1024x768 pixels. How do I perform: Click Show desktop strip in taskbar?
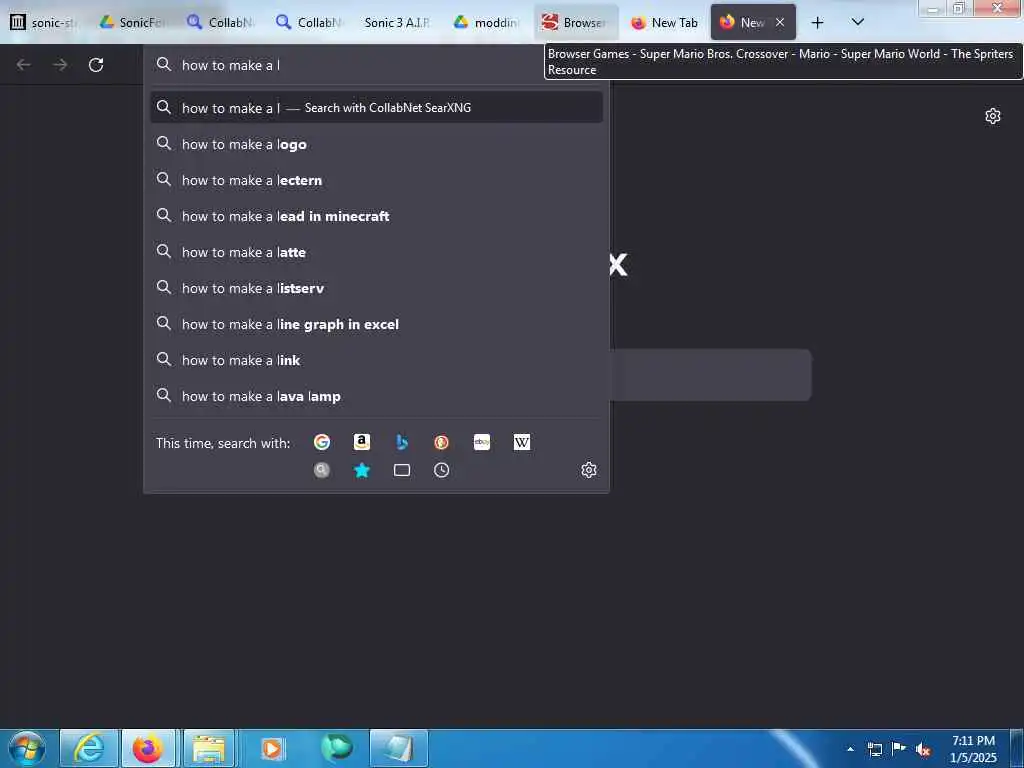point(1017,749)
